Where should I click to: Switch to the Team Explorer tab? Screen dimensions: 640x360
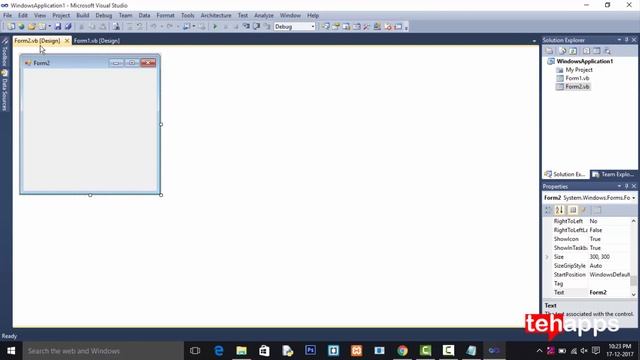click(613, 174)
